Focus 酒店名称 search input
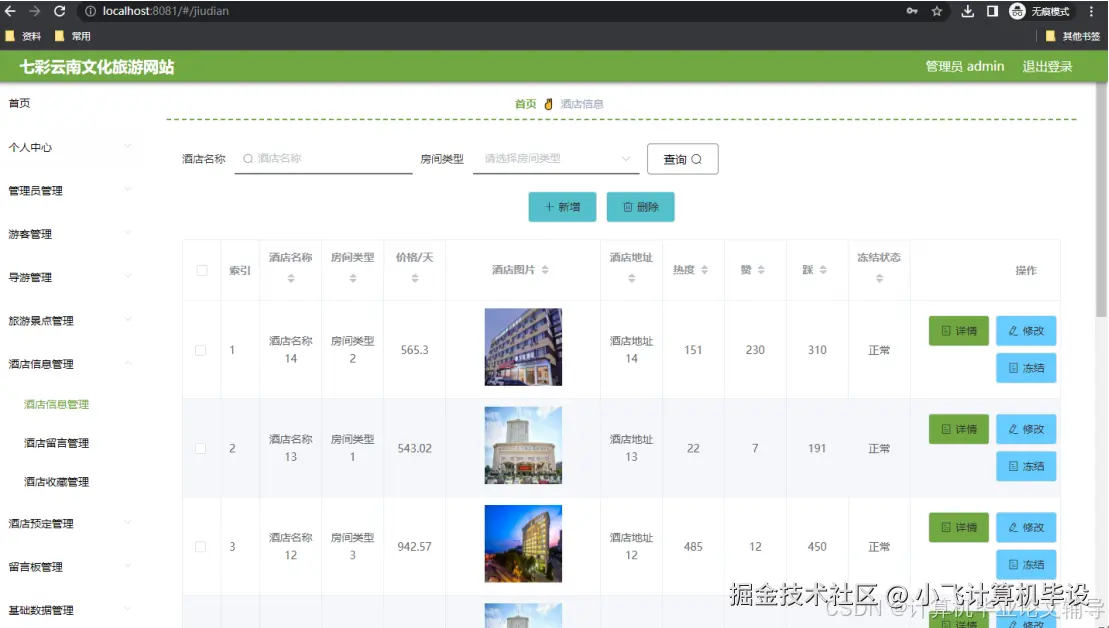1109x628 pixels. point(323,158)
